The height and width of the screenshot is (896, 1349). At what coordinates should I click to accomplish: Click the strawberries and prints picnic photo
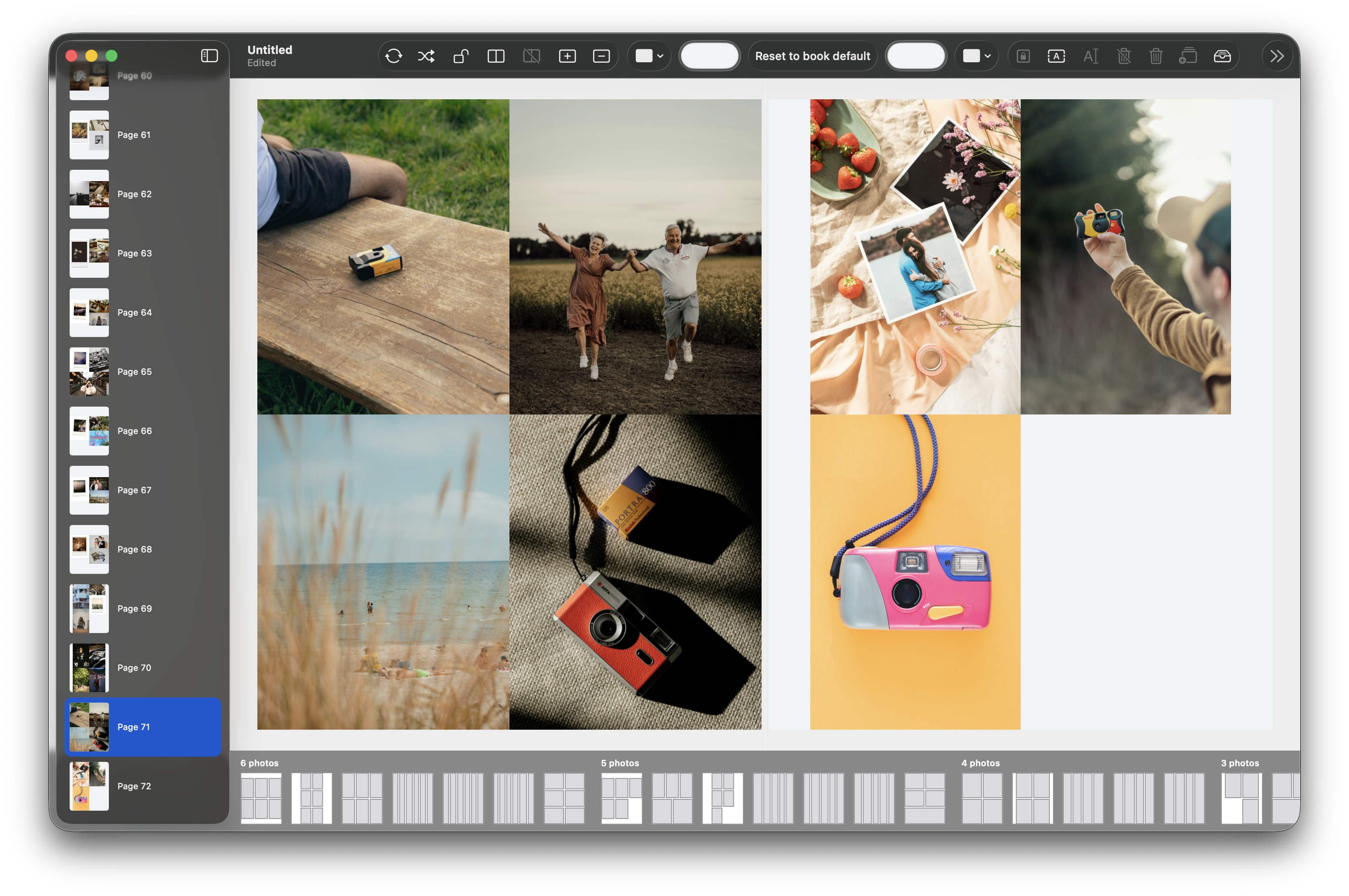(915, 256)
